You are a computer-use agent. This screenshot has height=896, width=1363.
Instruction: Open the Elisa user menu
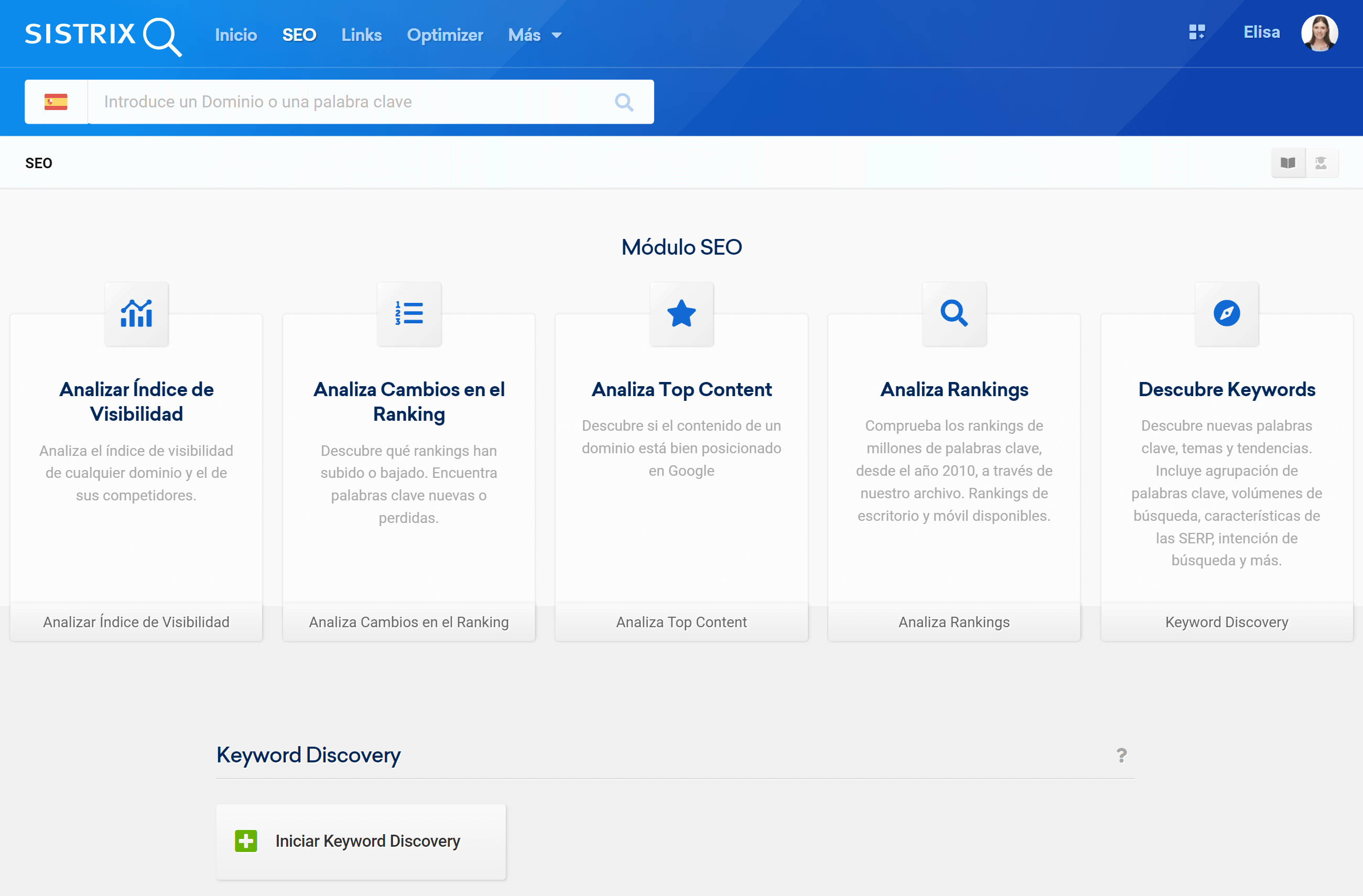click(x=1261, y=32)
